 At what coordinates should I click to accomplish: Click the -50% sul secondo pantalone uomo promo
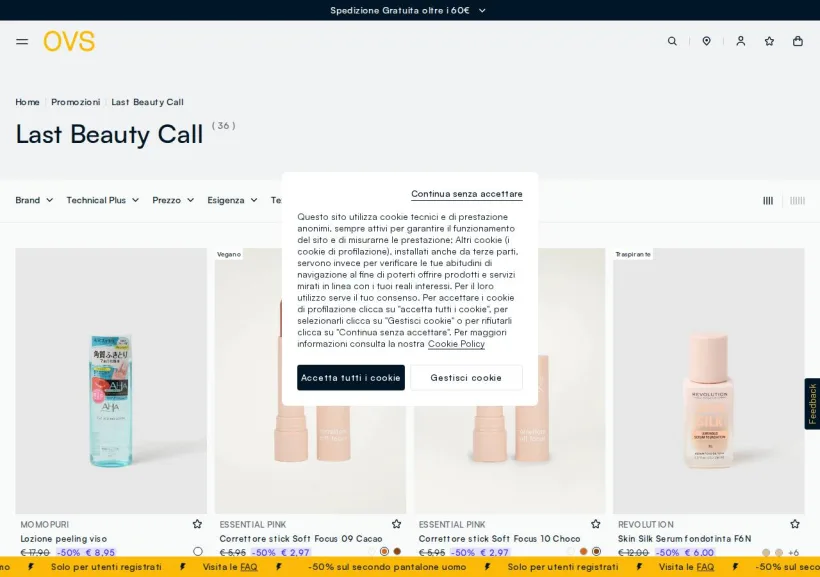387,567
